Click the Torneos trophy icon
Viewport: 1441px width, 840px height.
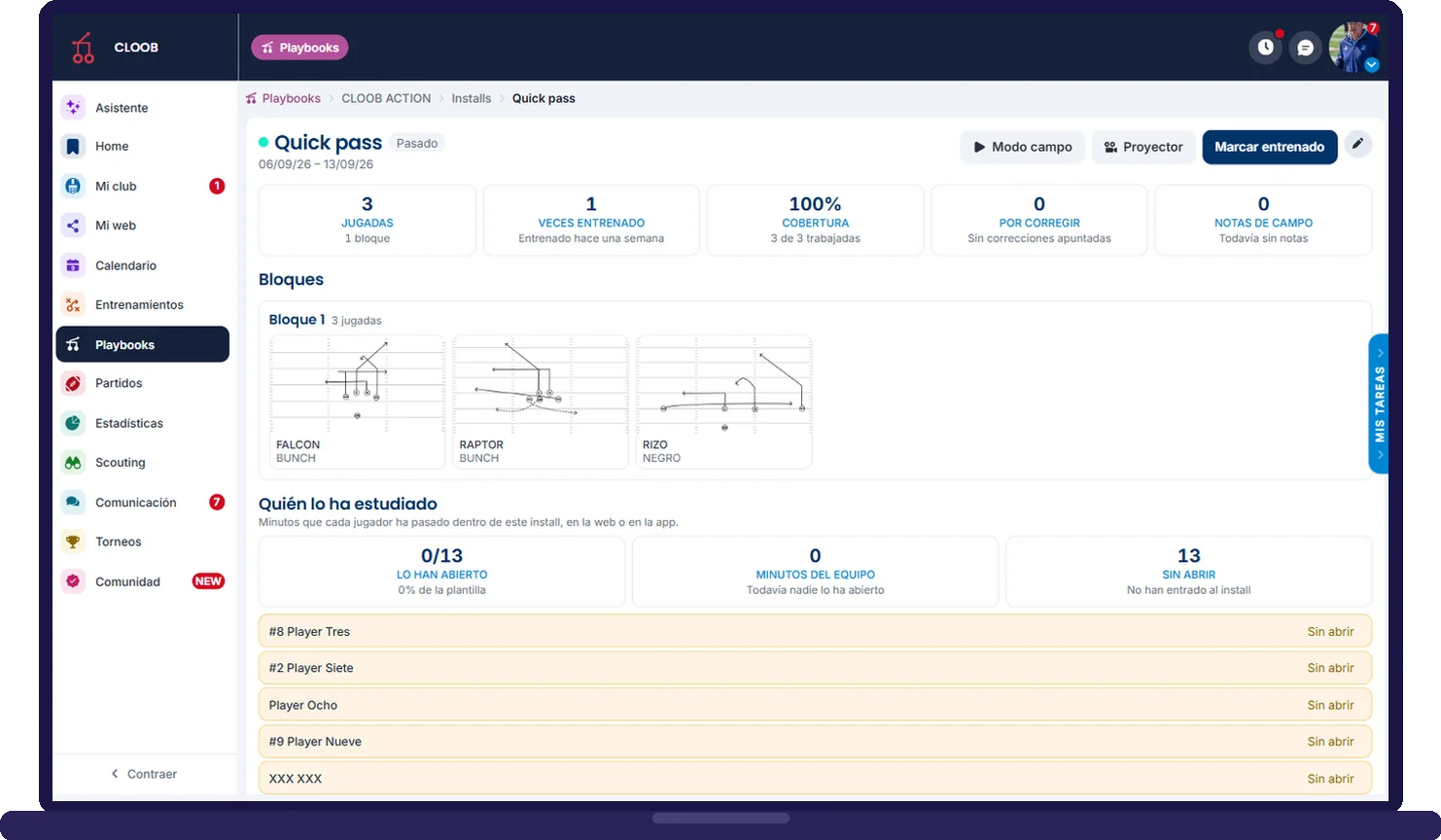(x=73, y=542)
